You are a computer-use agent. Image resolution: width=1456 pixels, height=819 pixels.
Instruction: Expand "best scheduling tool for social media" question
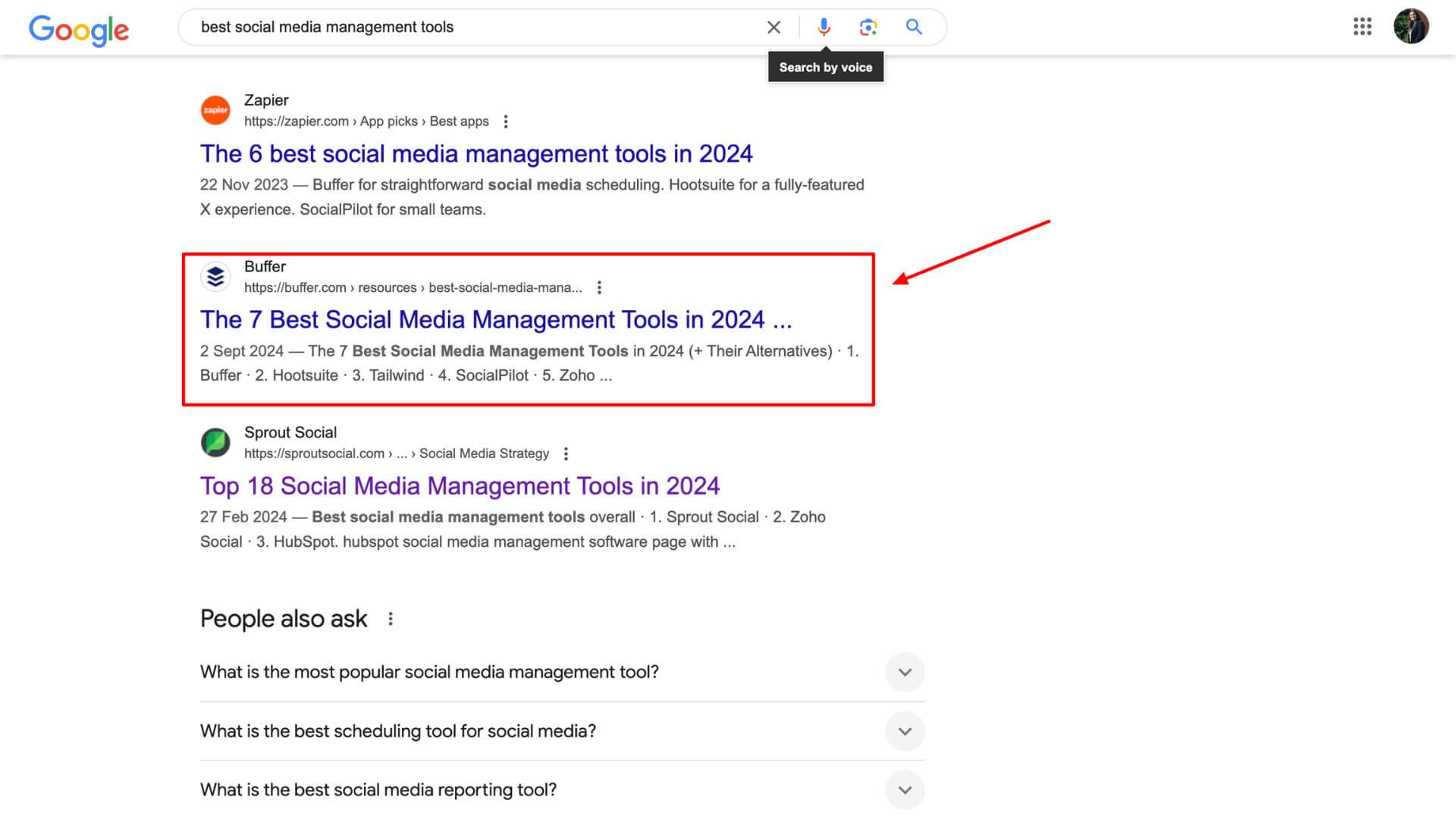click(x=562, y=731)
